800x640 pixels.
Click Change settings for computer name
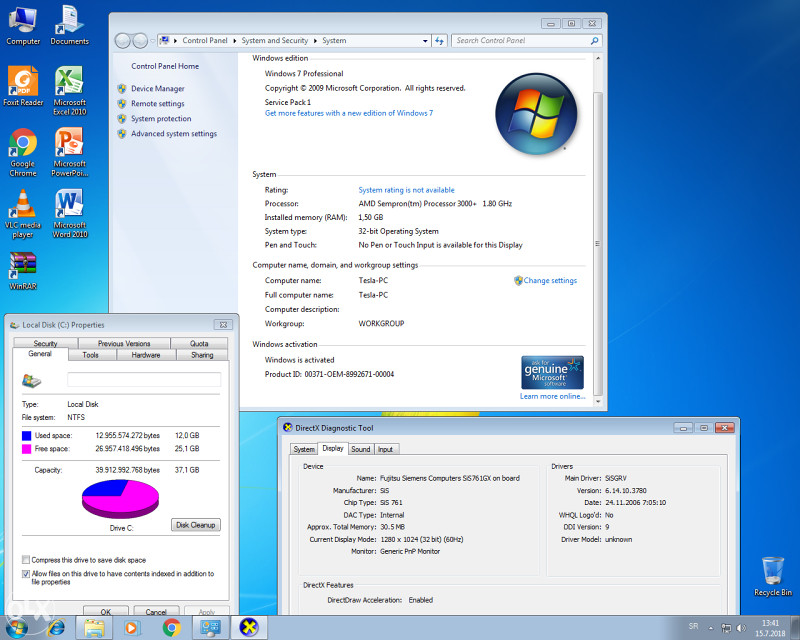tap(550, 281)
